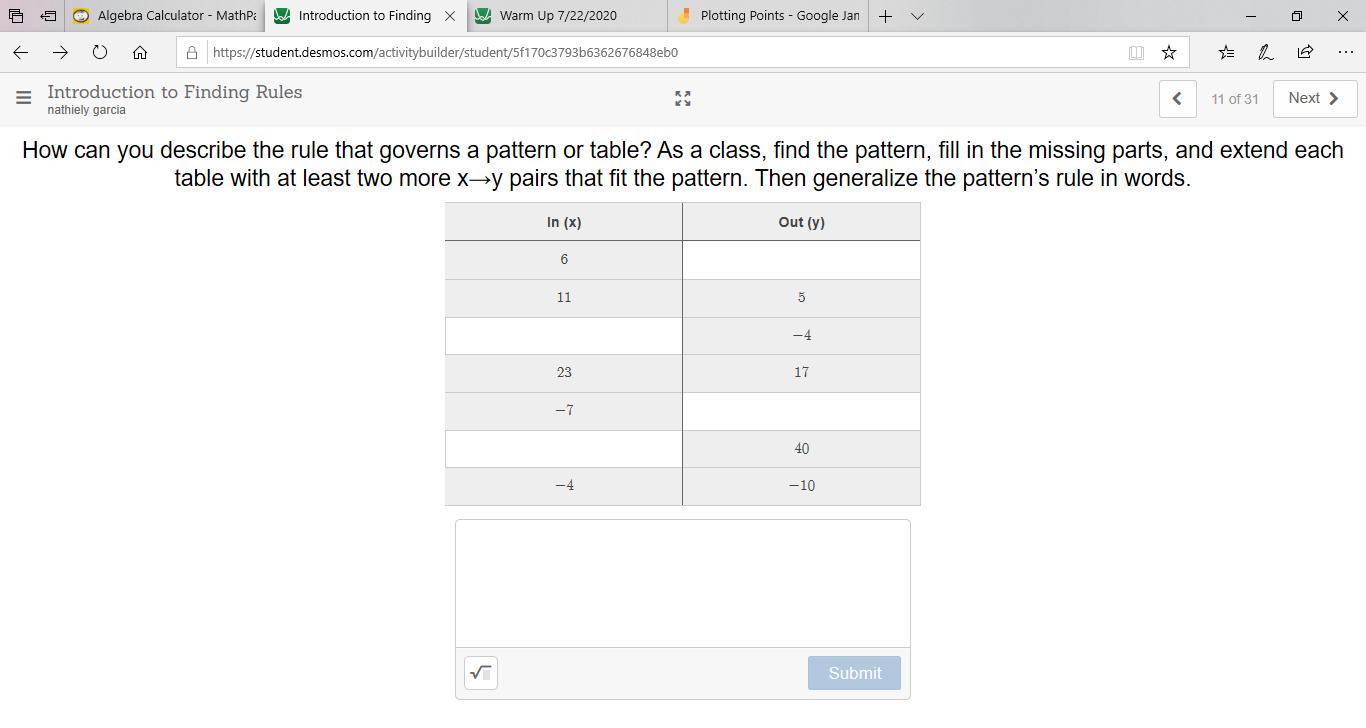The width and height of the screenshot is (1366, 728).
Task: Click the Next screen button
Action: (x=1314, y=98)
